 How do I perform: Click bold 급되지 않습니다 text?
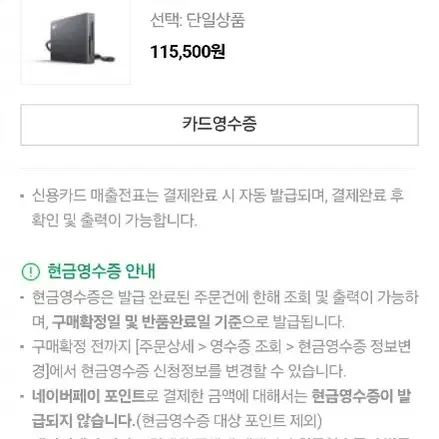(83, 421)
